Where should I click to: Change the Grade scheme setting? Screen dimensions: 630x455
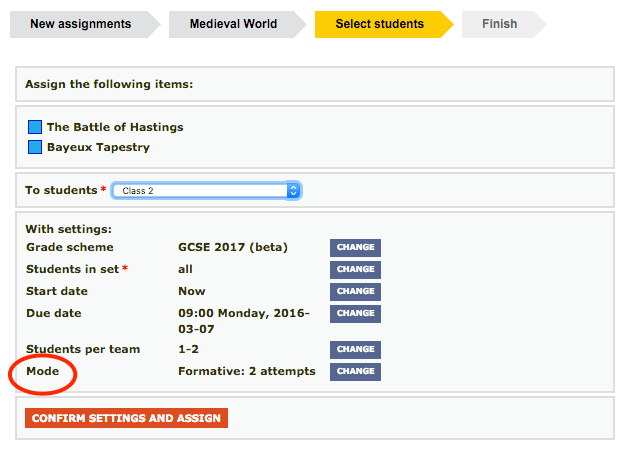[x=355, y=248]
